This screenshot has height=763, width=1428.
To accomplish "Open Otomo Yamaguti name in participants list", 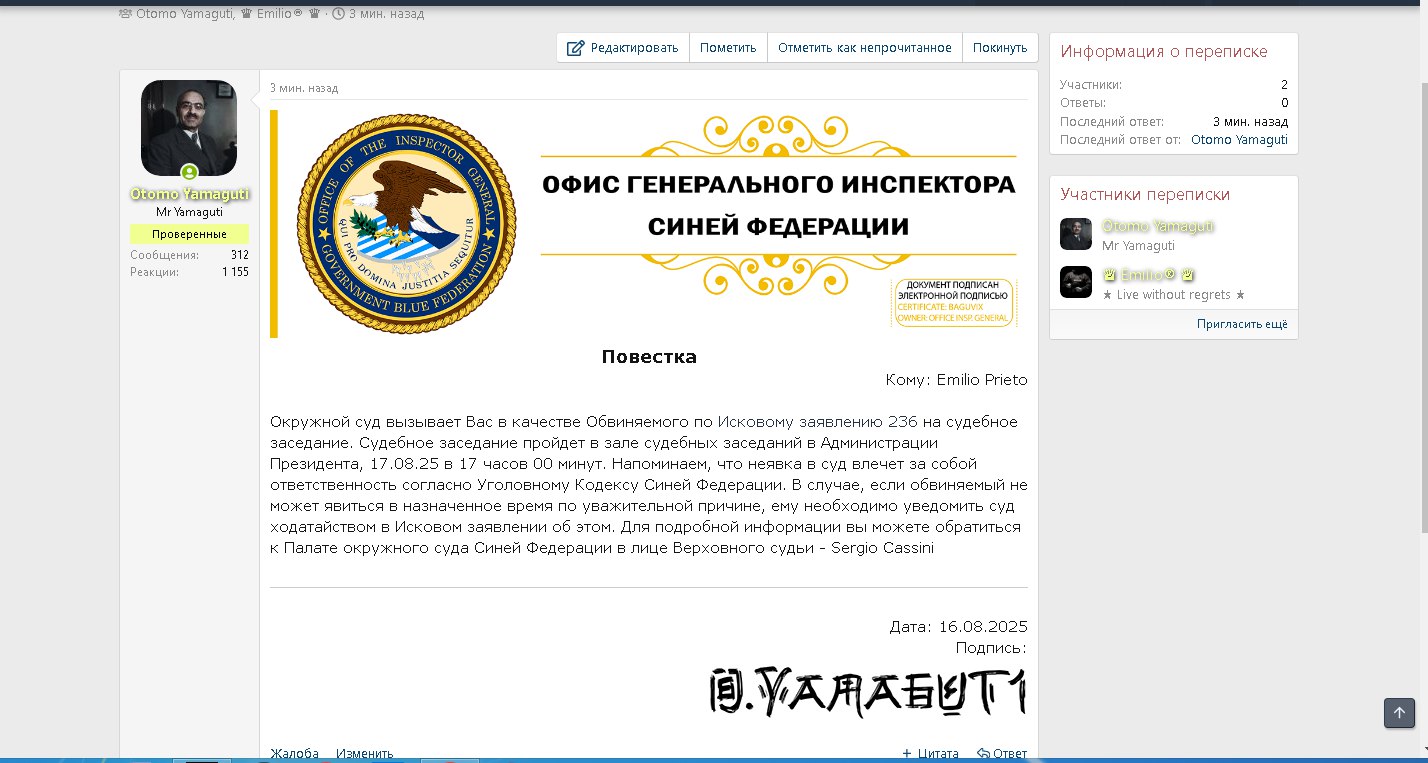I will pos(1158,226).
